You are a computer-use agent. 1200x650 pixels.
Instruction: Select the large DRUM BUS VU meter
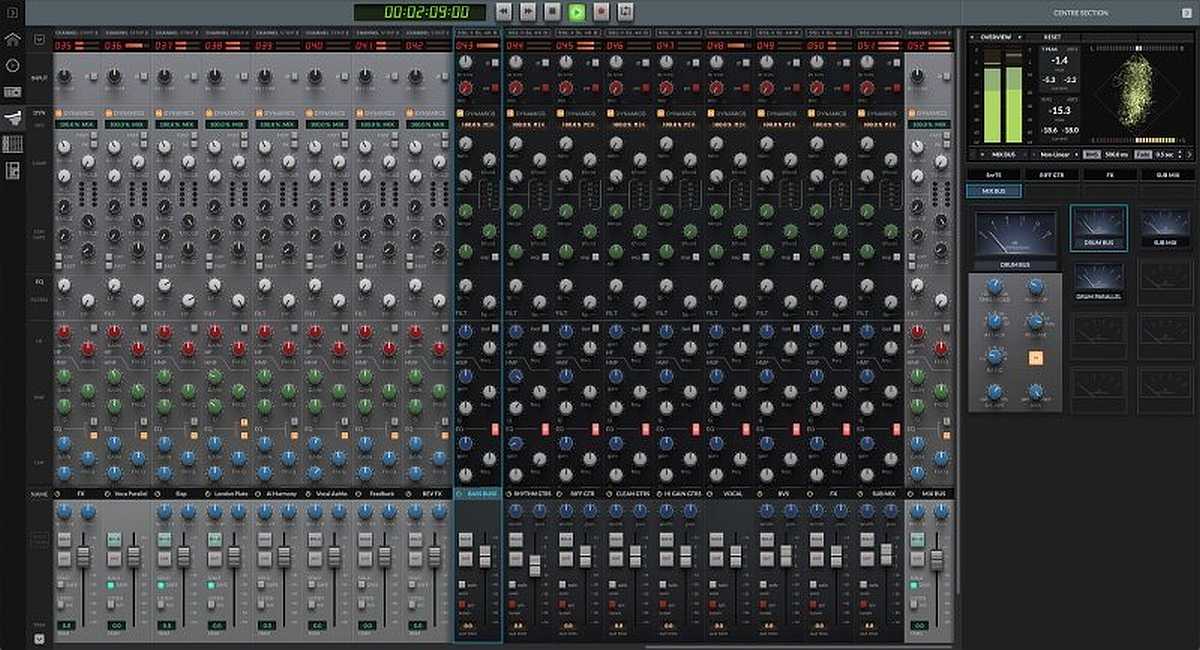coord(1016,238)
